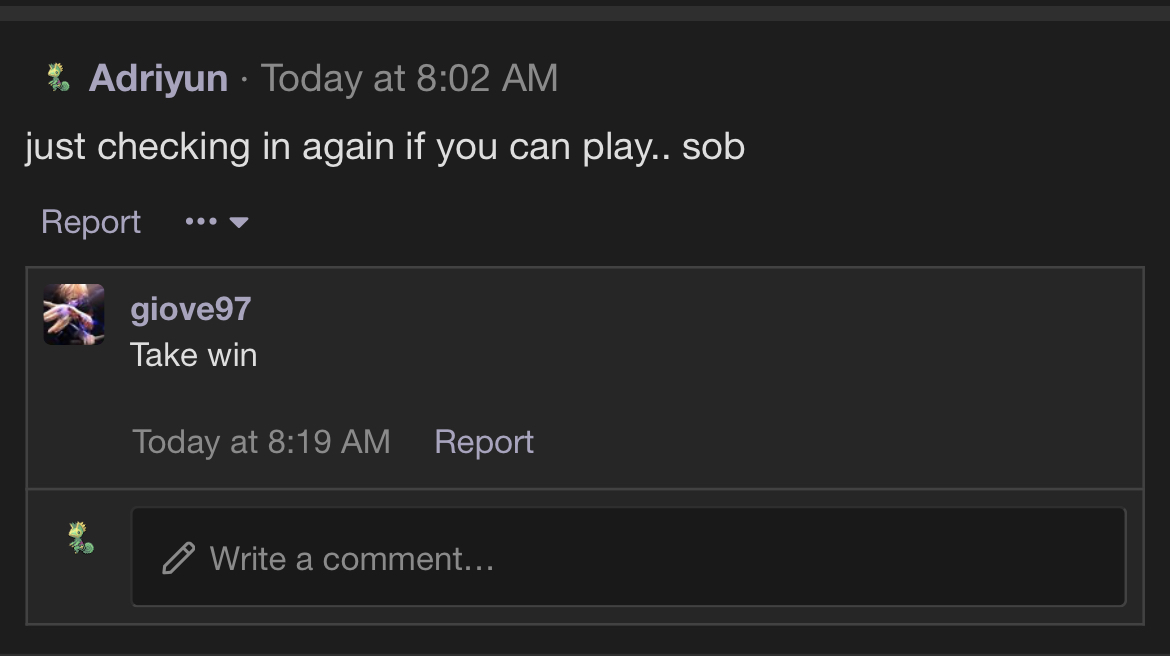This screenshot has width=1170, height=656.
Task: Click the Today at 8:02 AM timestamp
Action: click(x=409, y=78)
